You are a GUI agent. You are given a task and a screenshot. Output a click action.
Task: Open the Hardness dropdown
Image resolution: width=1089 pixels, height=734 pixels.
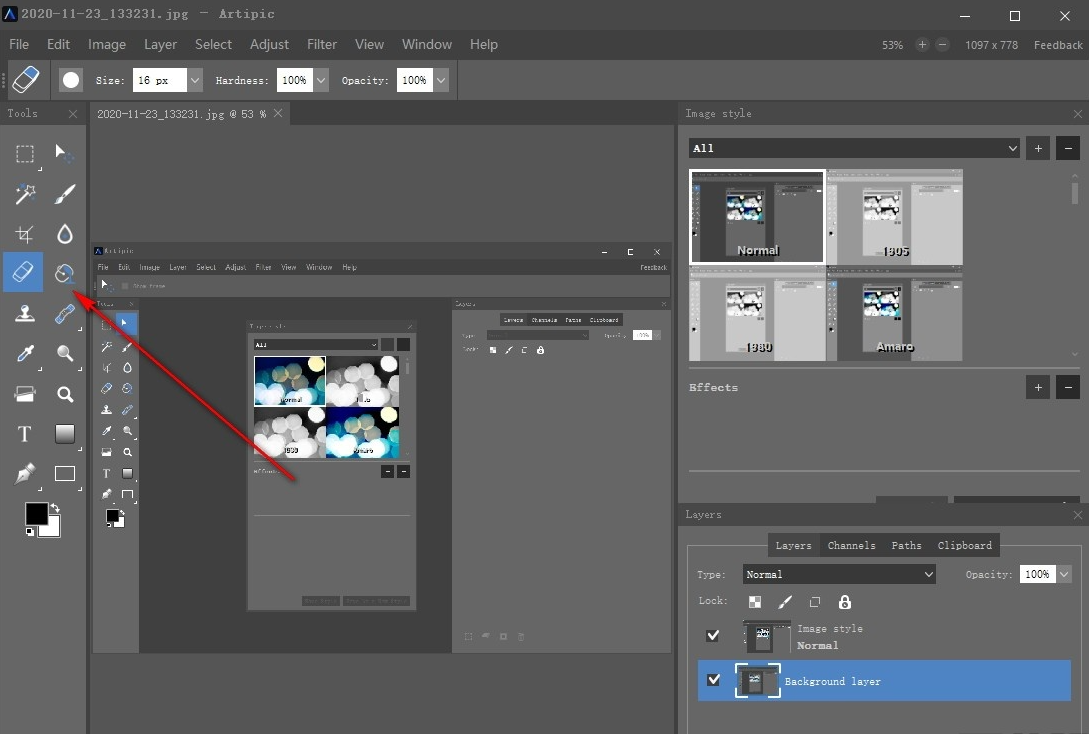[x=321, y=80]
